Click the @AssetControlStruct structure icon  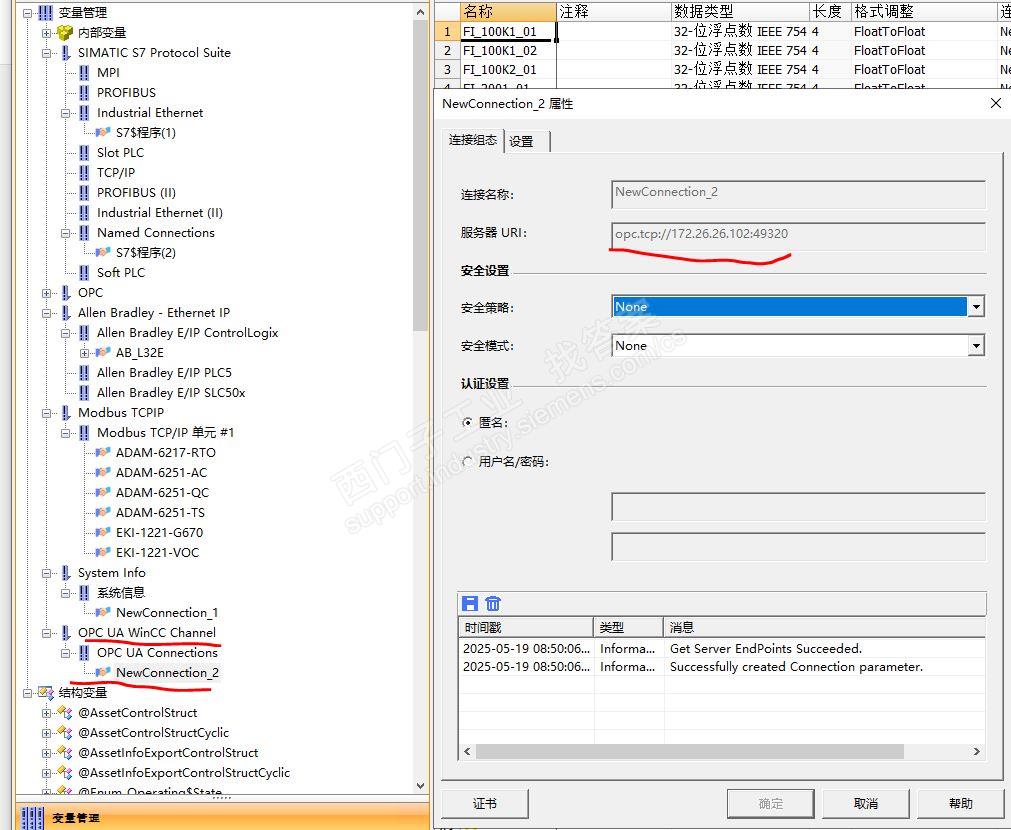(x=65, y=713)
